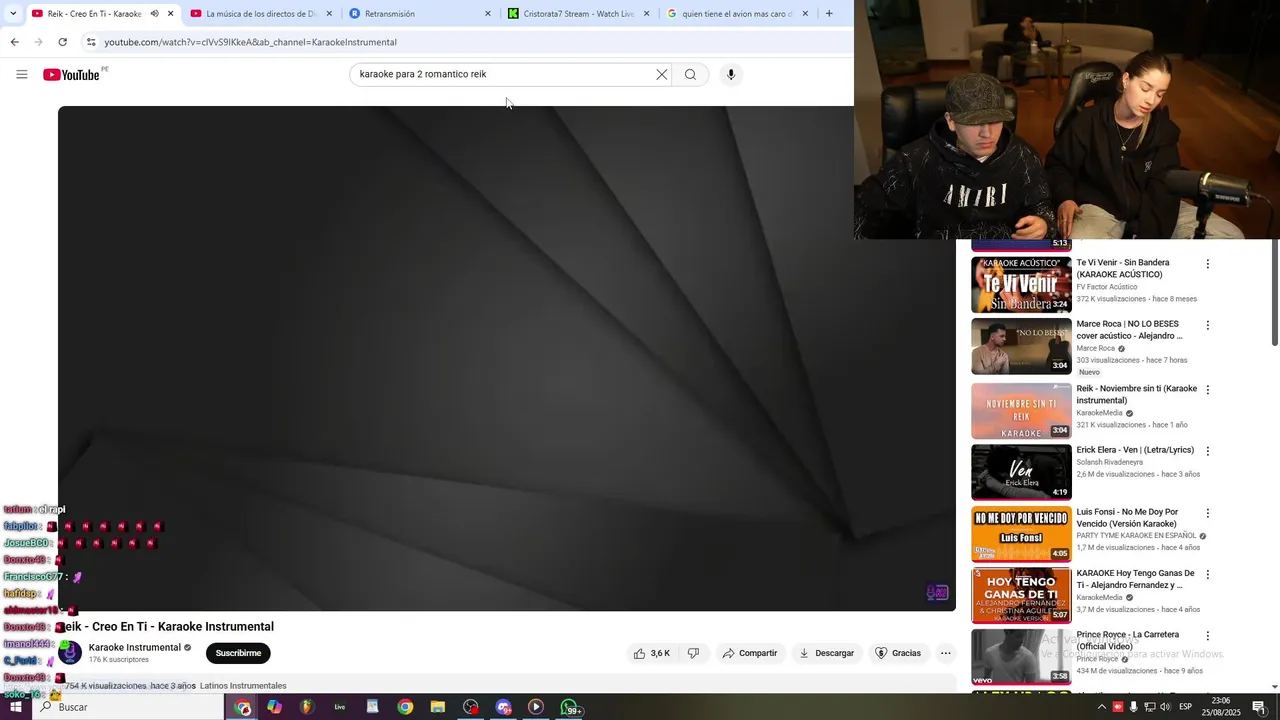Open options for Hoy Tengo Ganas video
The image size is (1280, 720).
point(1207,575)
